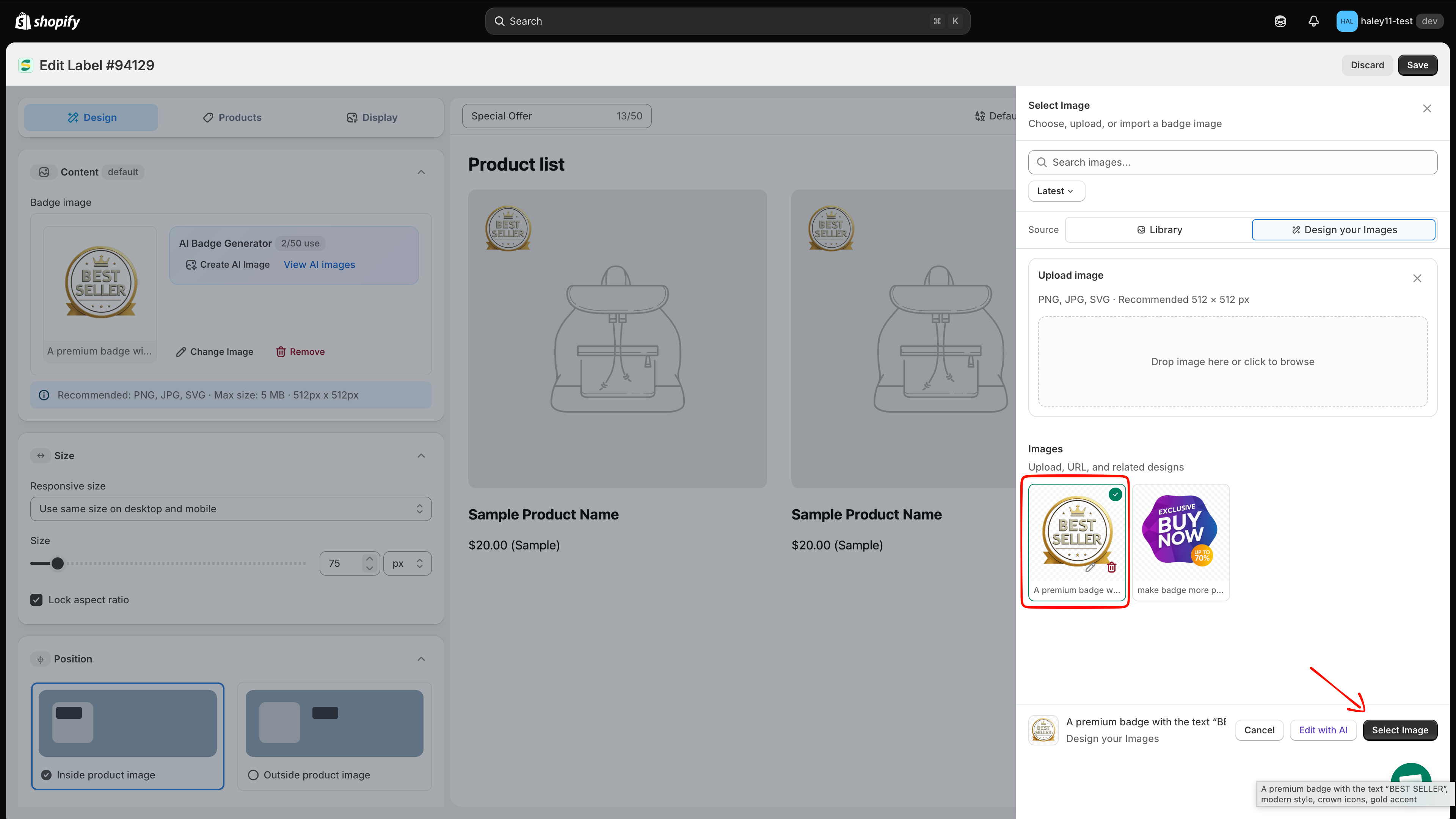This screenshot has width=1456, height=819.
Task: Select the Buy Now badge thumbnail
Action: click(1180, 542)
